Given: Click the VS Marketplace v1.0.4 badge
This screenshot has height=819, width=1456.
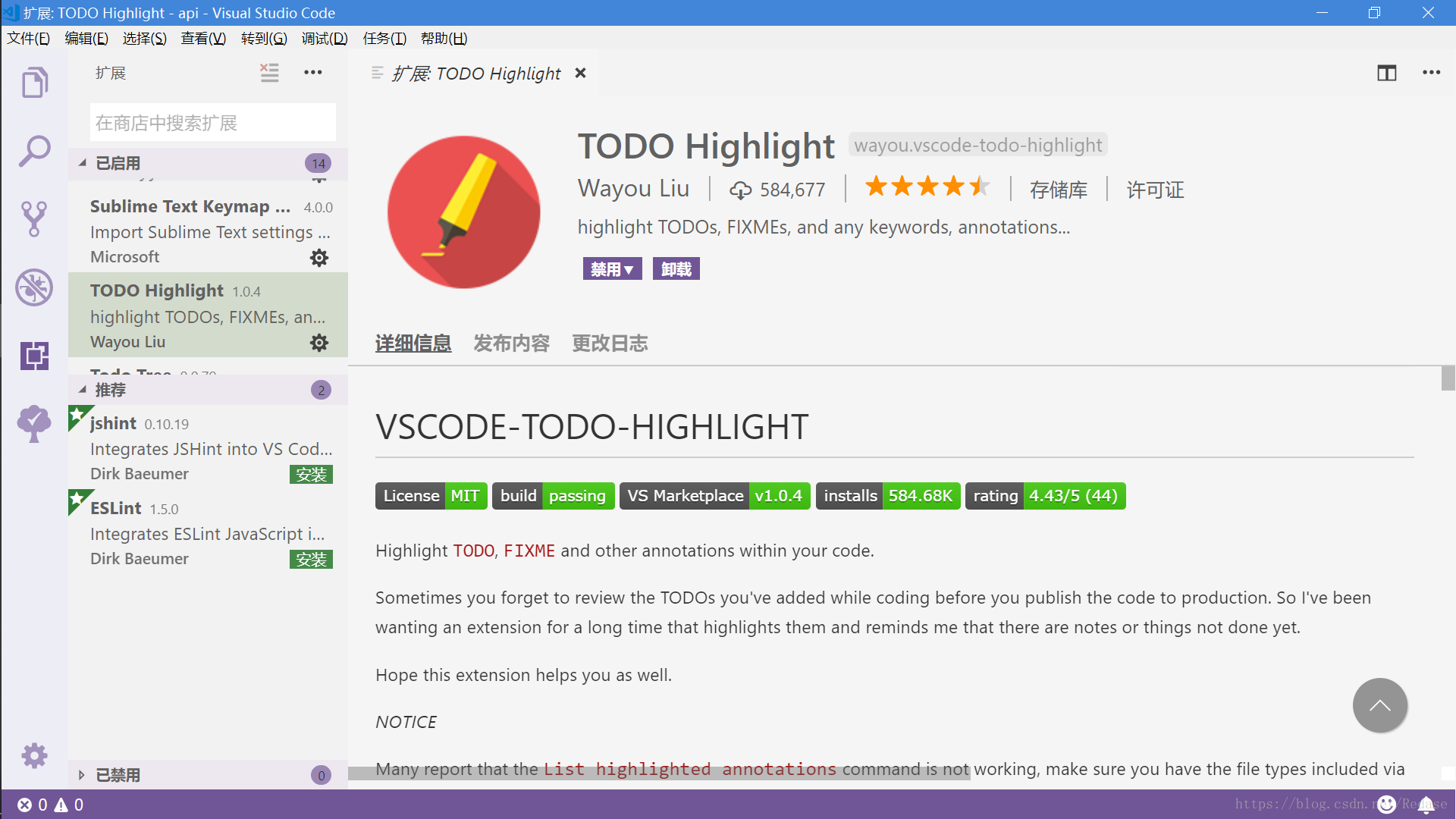Looking at the screenshot, I should [715, 496].
